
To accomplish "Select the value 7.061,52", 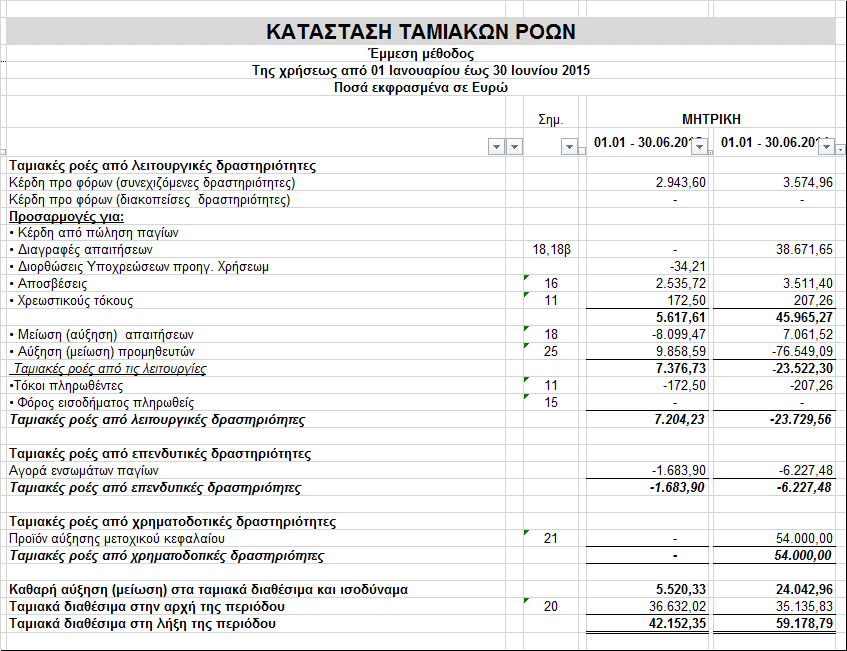I will click(808, 335).
